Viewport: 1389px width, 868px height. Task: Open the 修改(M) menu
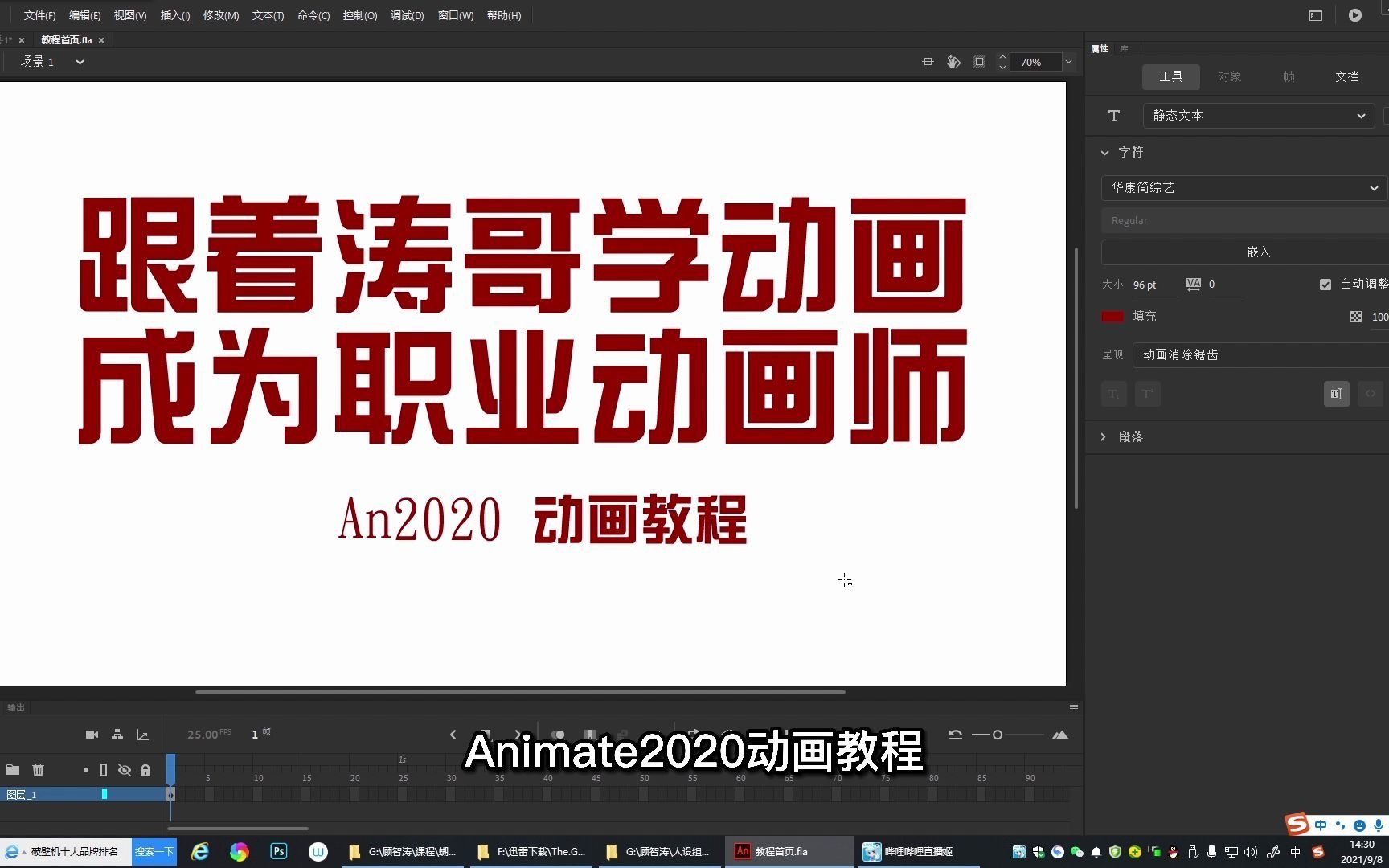click(221, 15)
